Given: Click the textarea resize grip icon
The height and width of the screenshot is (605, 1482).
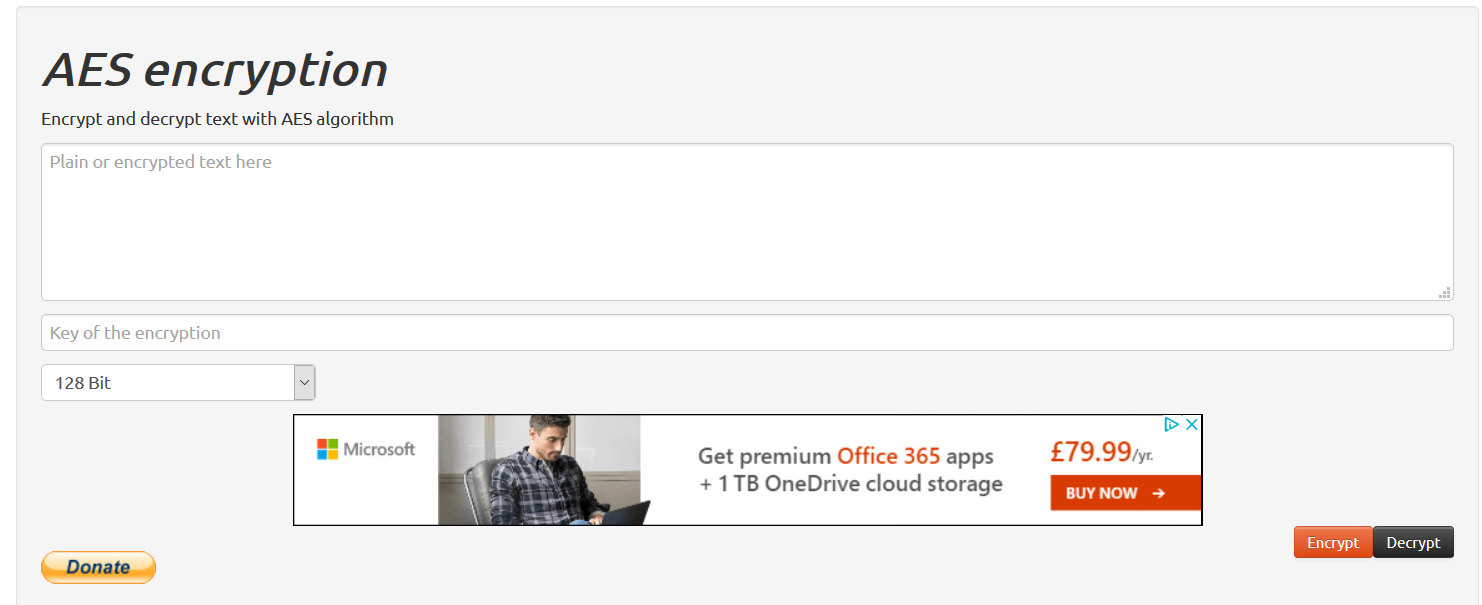Looking at the screenshot, I should 1444,292.
